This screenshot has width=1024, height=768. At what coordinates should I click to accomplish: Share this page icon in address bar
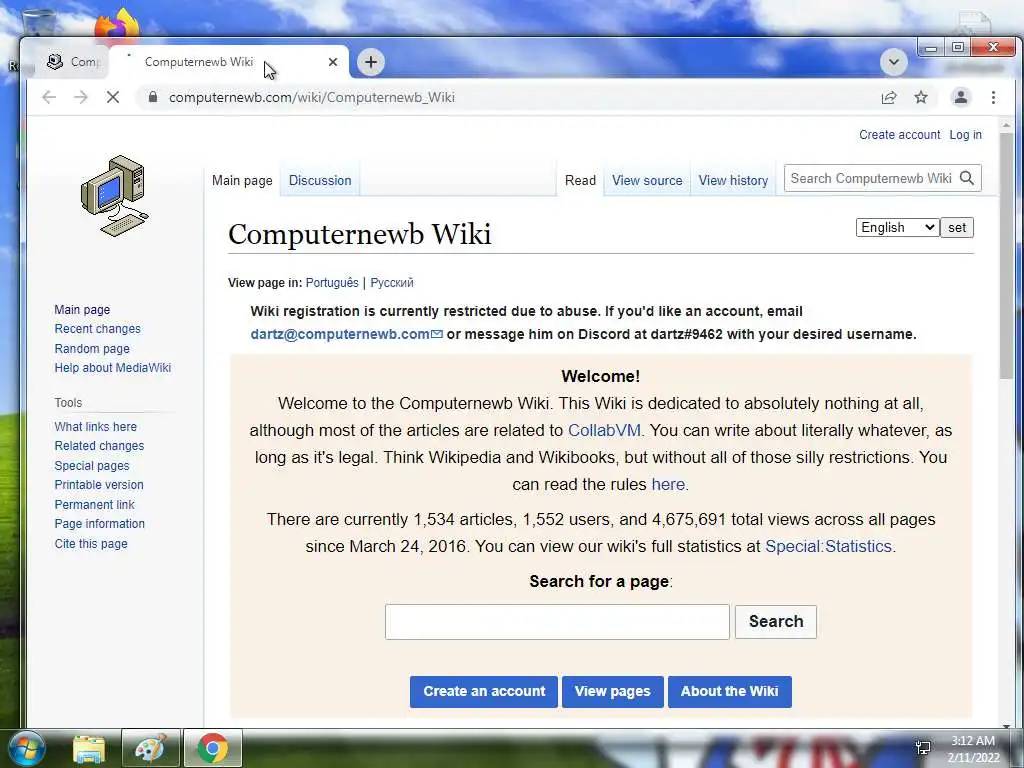889,97
